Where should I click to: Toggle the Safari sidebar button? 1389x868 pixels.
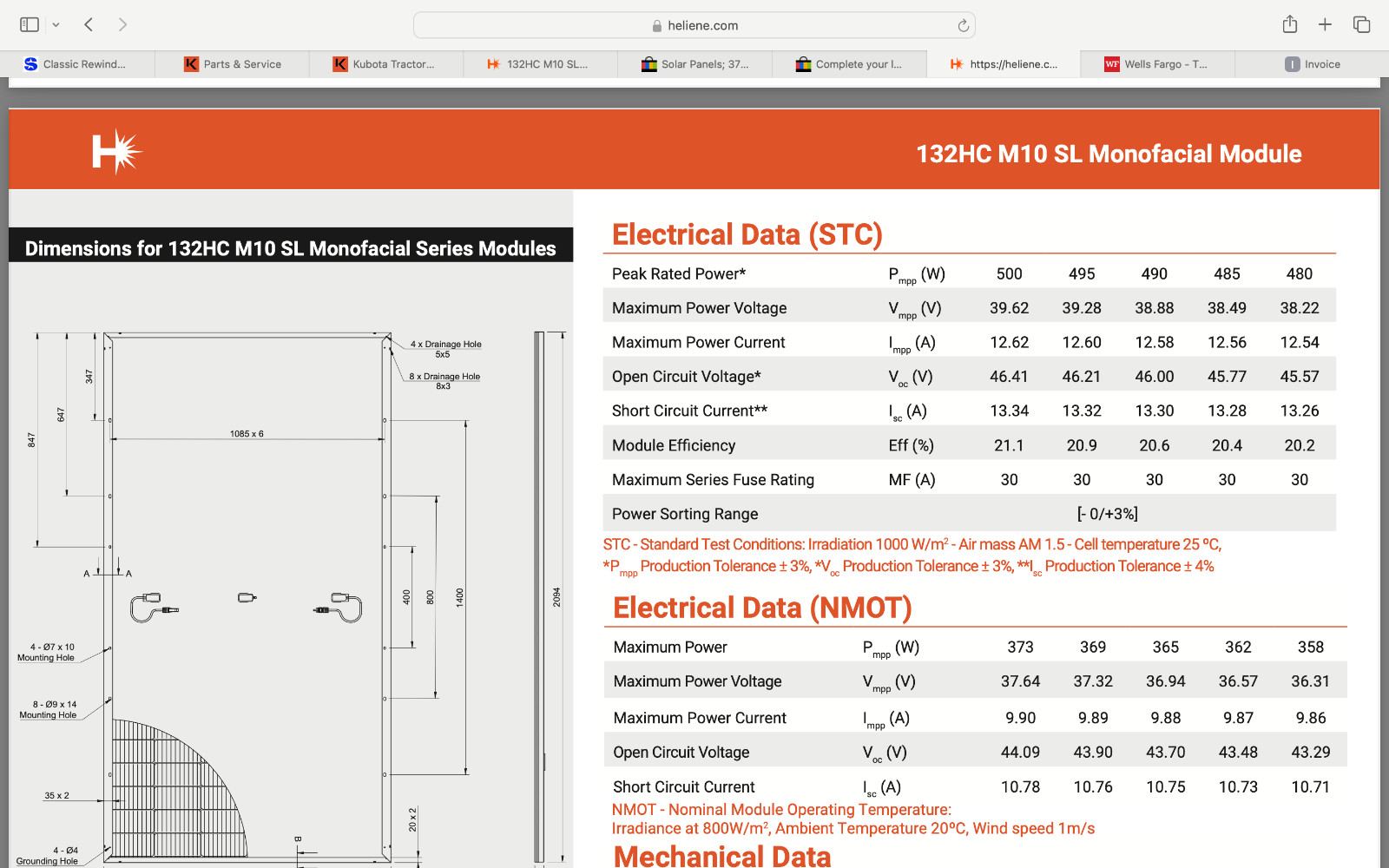click(x=30, y=24)
